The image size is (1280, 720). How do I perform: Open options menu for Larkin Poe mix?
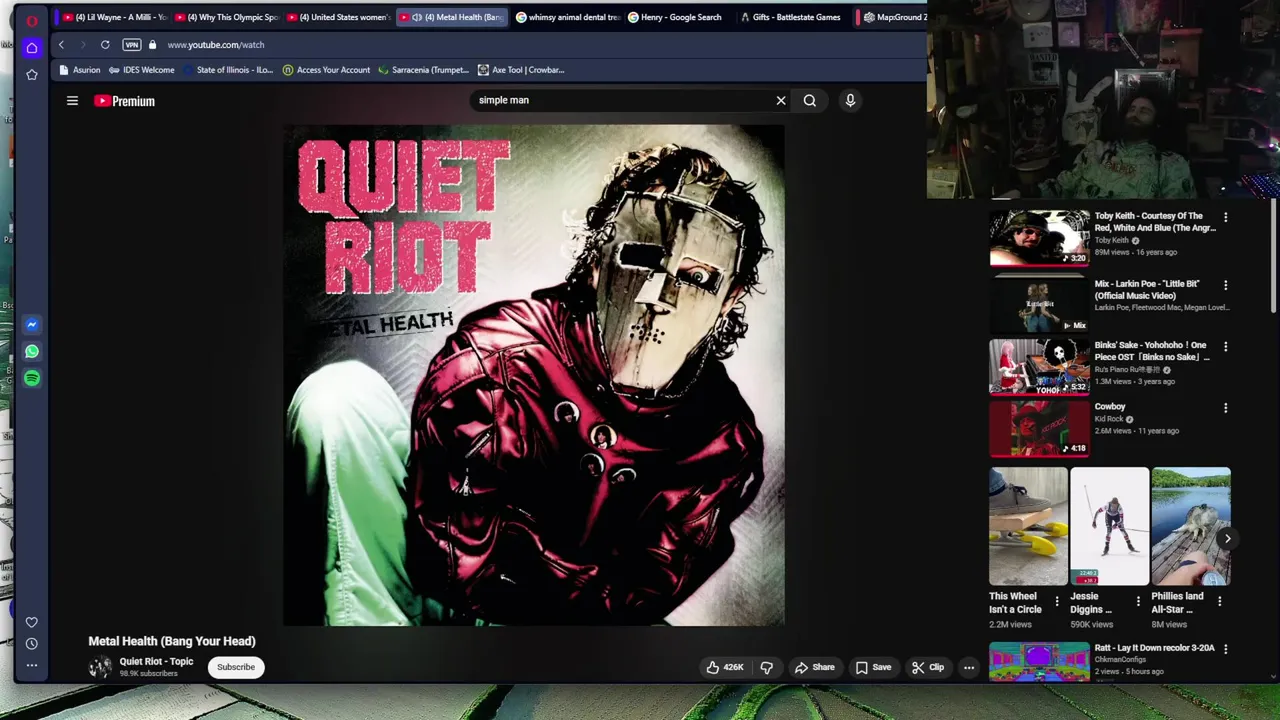pos(1226,285)
